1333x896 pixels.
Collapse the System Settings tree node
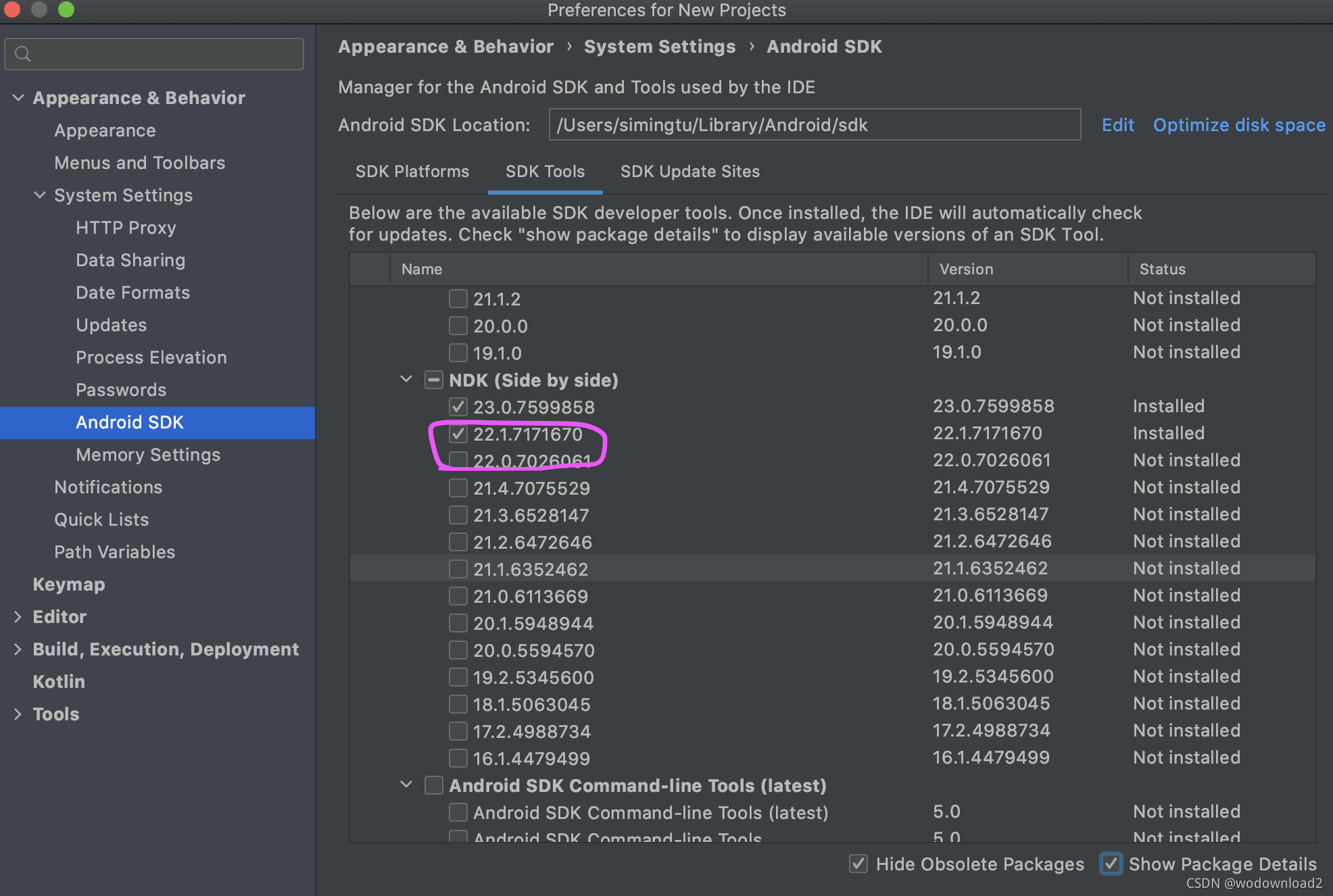(40, 195)
